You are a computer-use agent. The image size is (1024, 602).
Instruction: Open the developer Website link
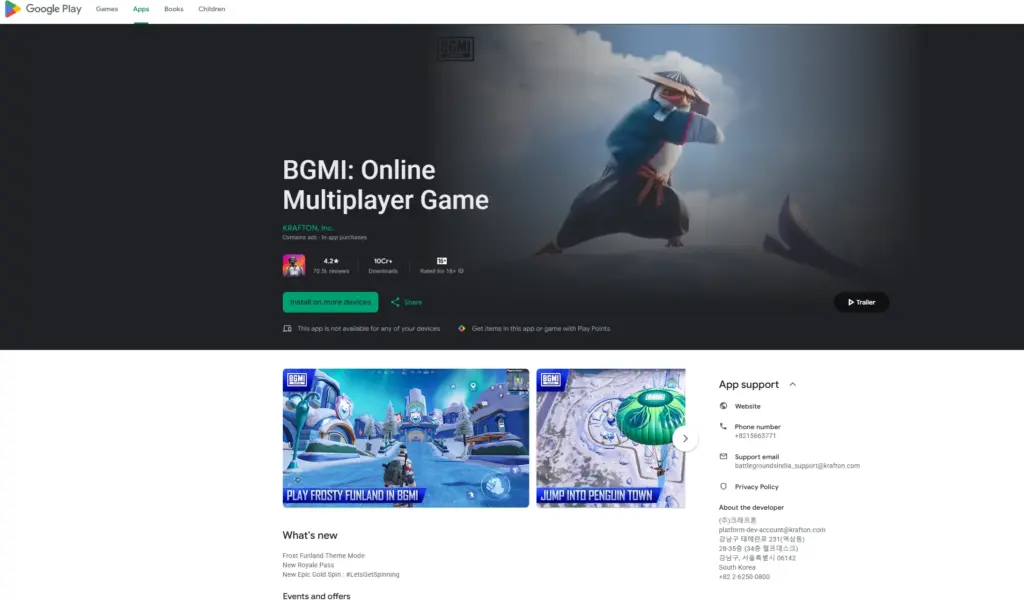point(748,406)
